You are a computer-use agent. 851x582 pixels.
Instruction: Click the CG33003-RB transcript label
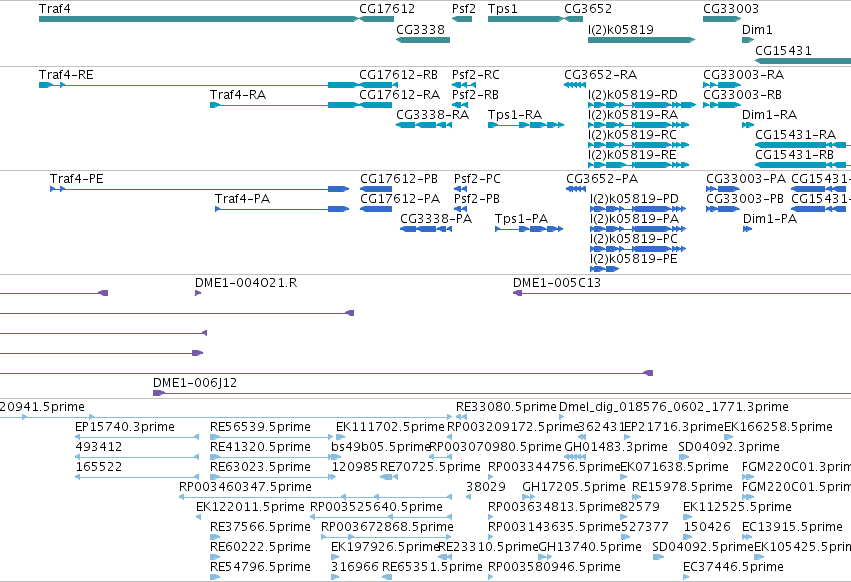(742, 94)
